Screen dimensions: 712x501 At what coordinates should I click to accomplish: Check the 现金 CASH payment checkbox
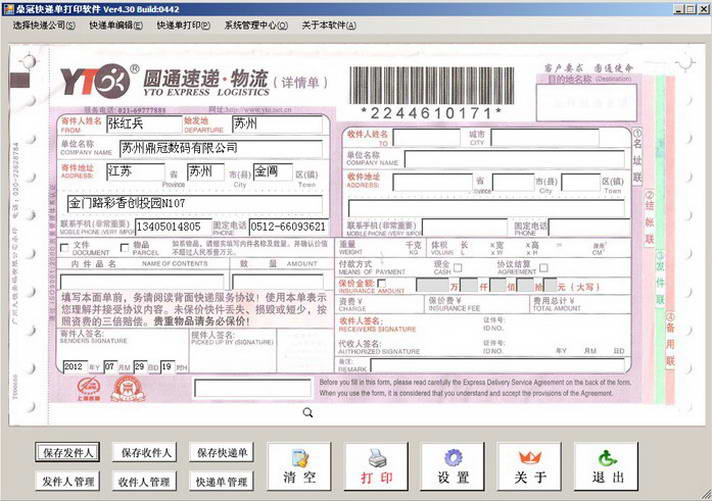pos(458,268)
